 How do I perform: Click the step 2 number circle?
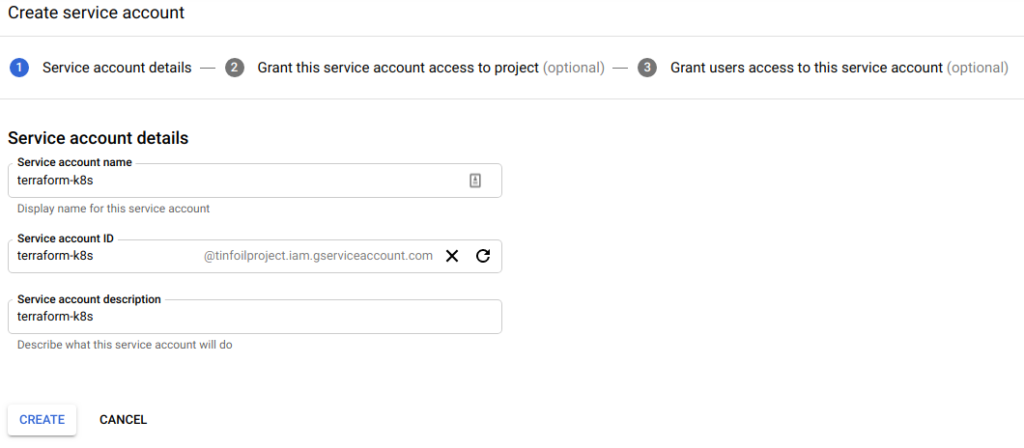[x=235, y=68]
